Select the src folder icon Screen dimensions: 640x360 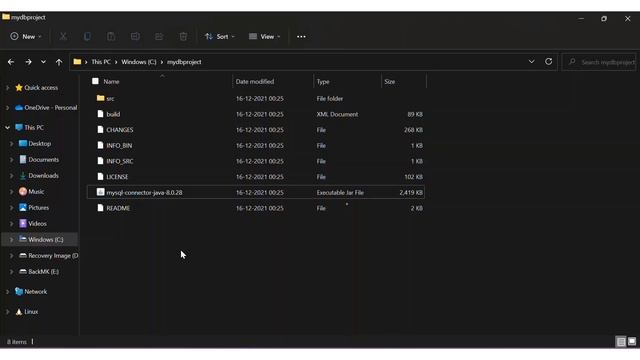tap(100, 98)
